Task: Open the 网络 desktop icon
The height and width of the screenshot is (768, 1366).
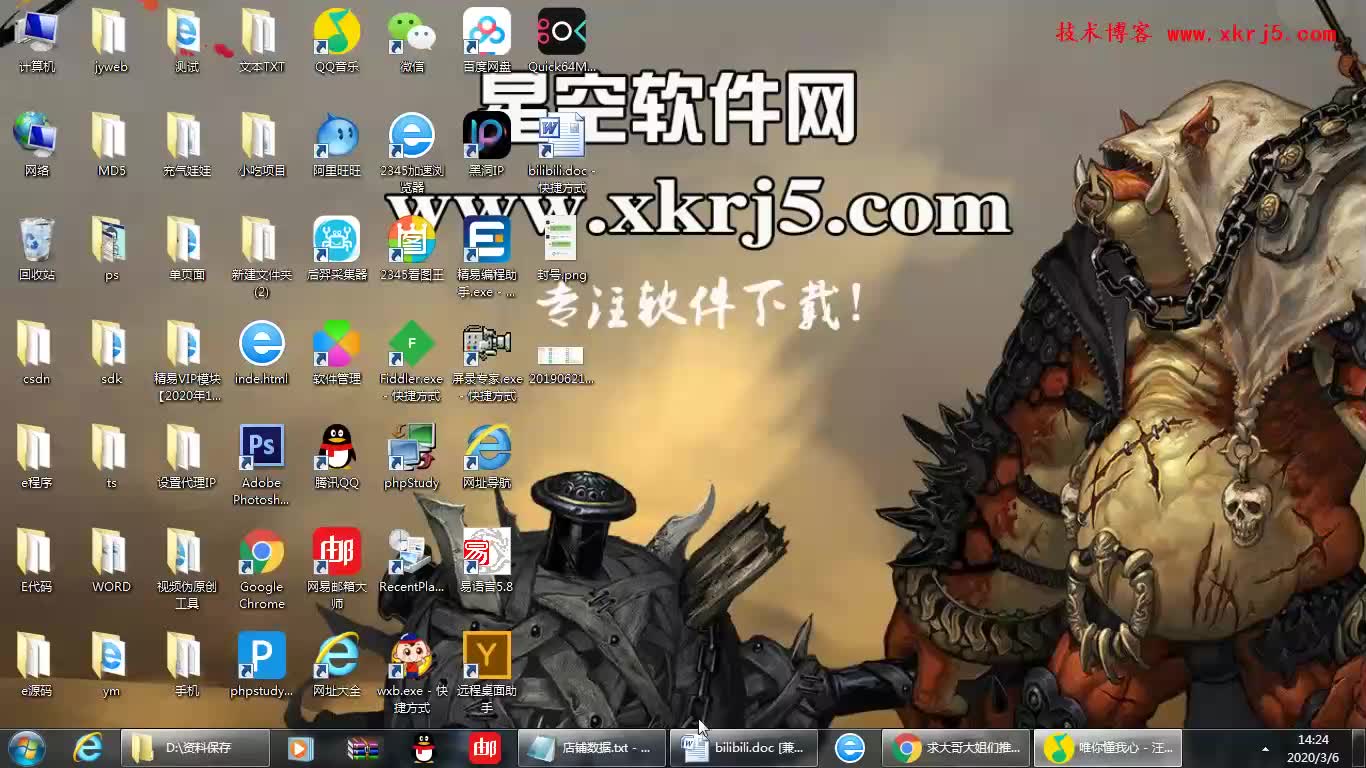Action: click(37, 144)
